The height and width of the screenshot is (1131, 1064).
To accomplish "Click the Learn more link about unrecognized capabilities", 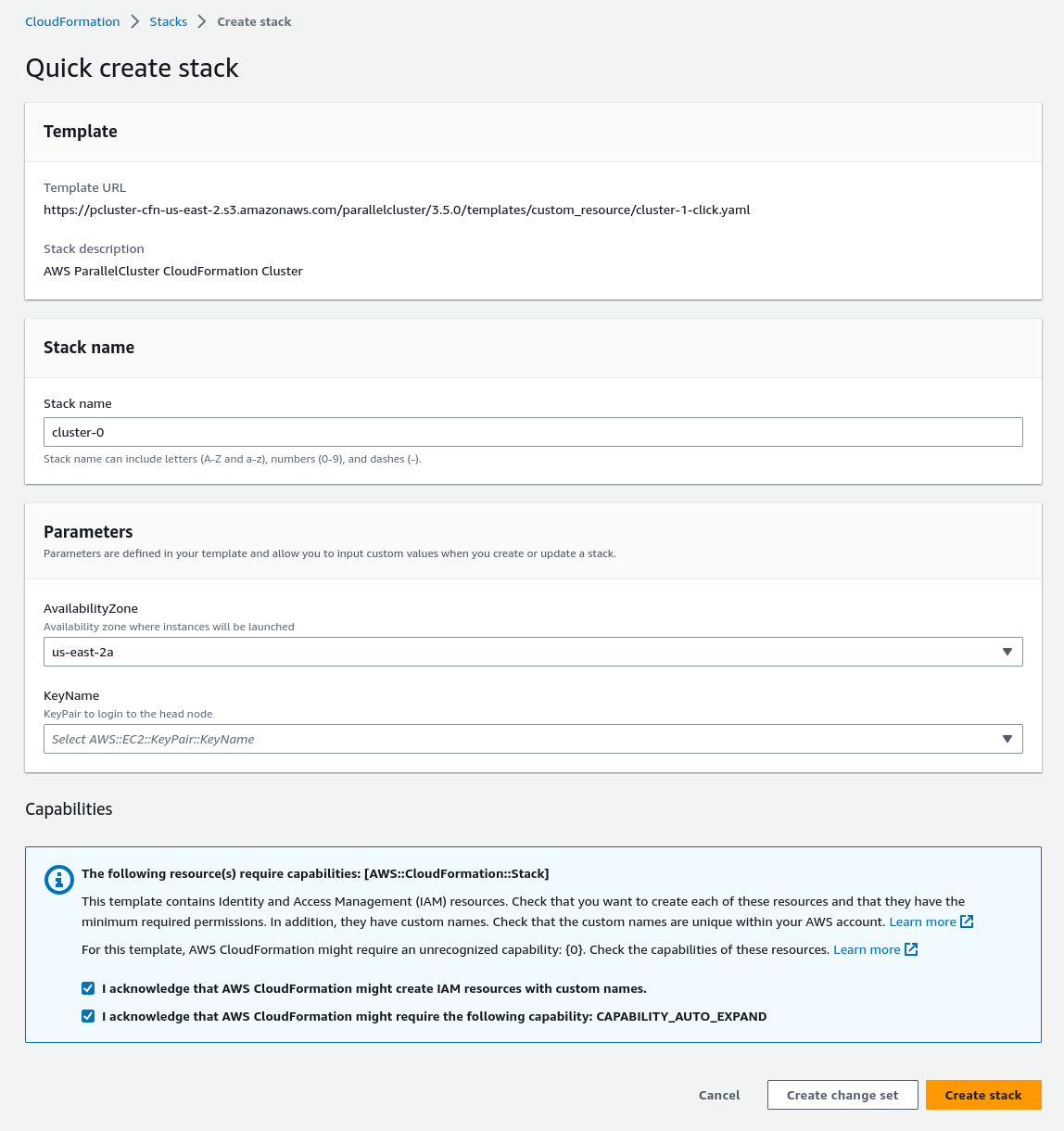I will click(867, 949).
